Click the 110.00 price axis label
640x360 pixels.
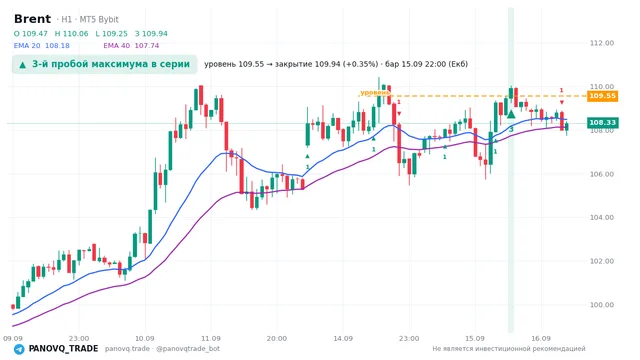click(602, 87)
